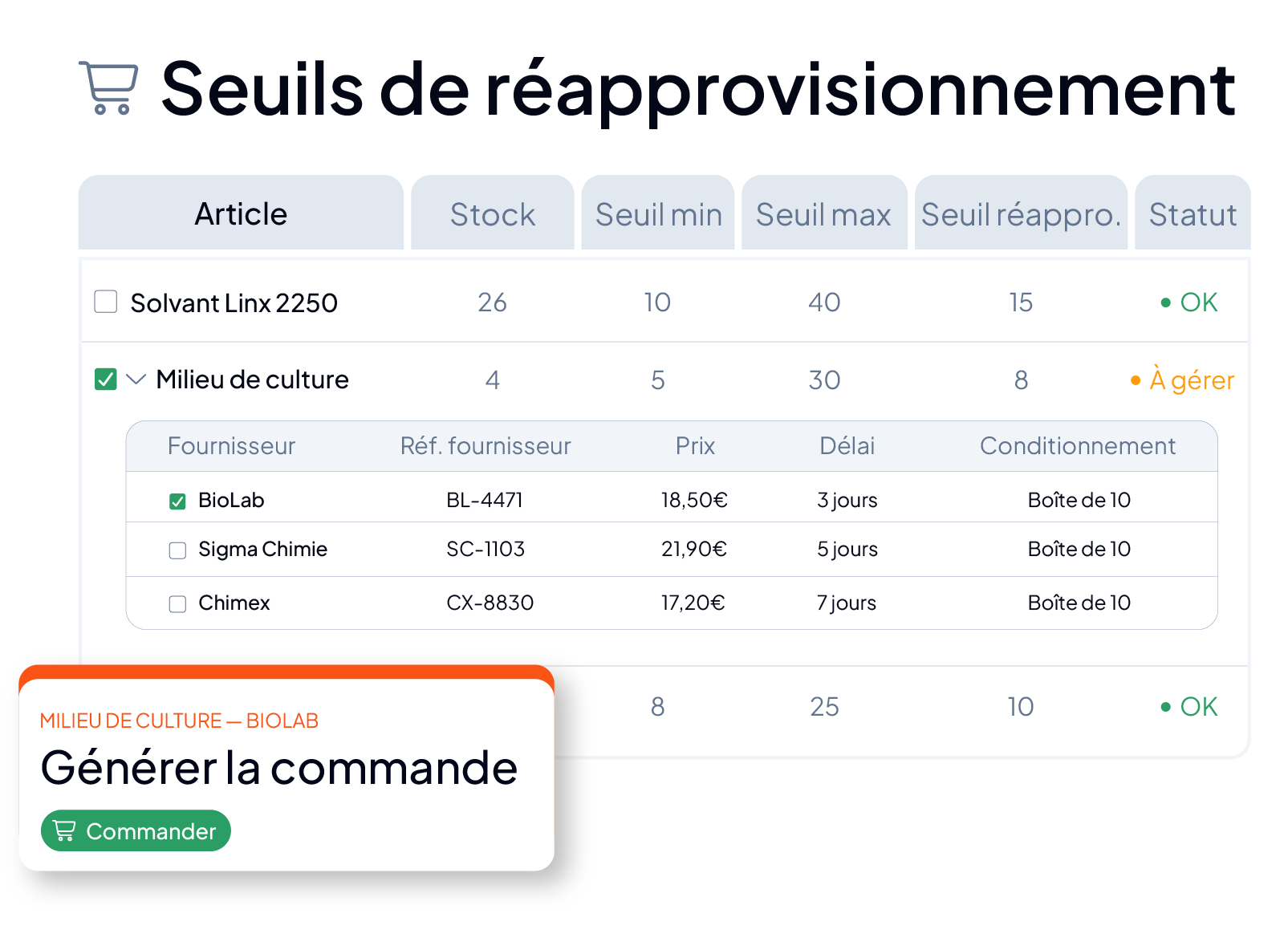Collapse the Milieu de culture row chevron
1288x950 pixels.
136,379
